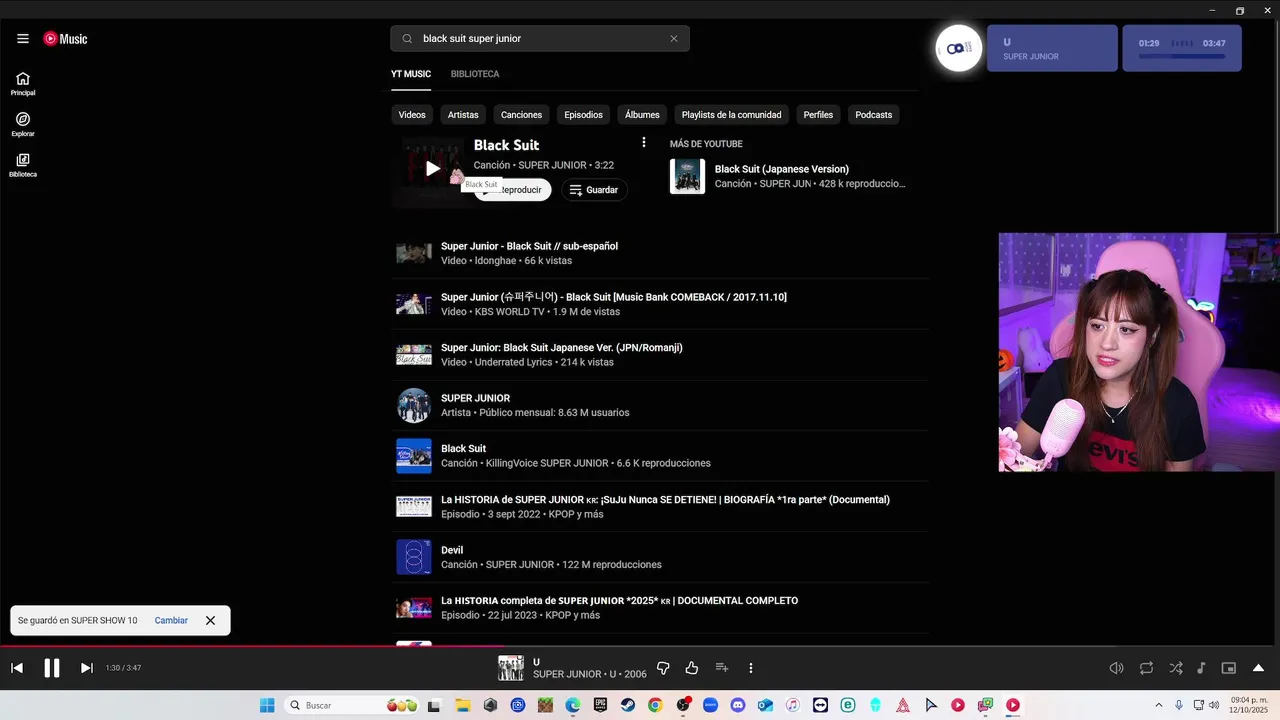The height and width of the screenshot is (720, 1280).
Task: Open more actions menu in player bar
Action: click(751, 668)
